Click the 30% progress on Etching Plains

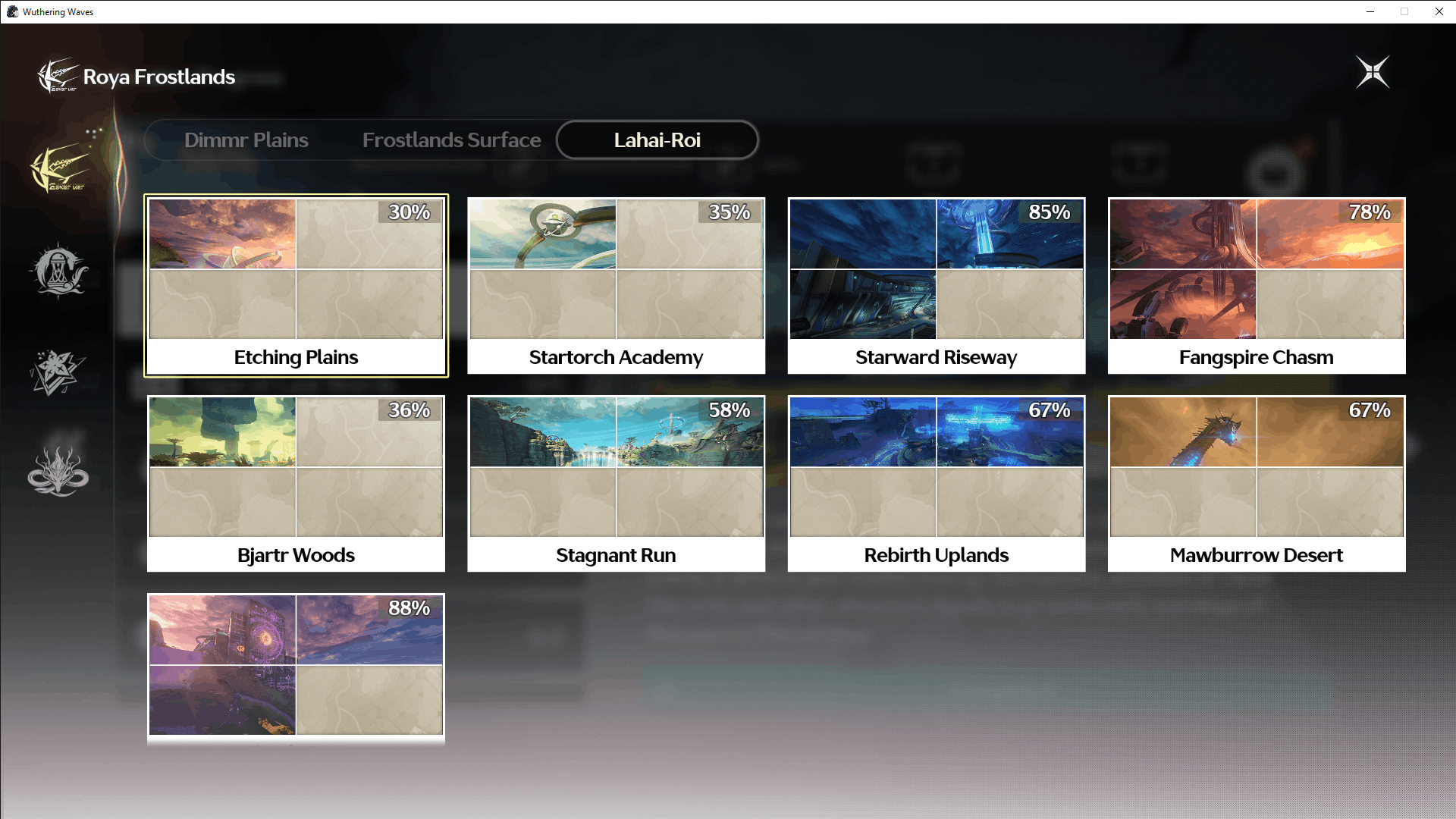point(409,212)
